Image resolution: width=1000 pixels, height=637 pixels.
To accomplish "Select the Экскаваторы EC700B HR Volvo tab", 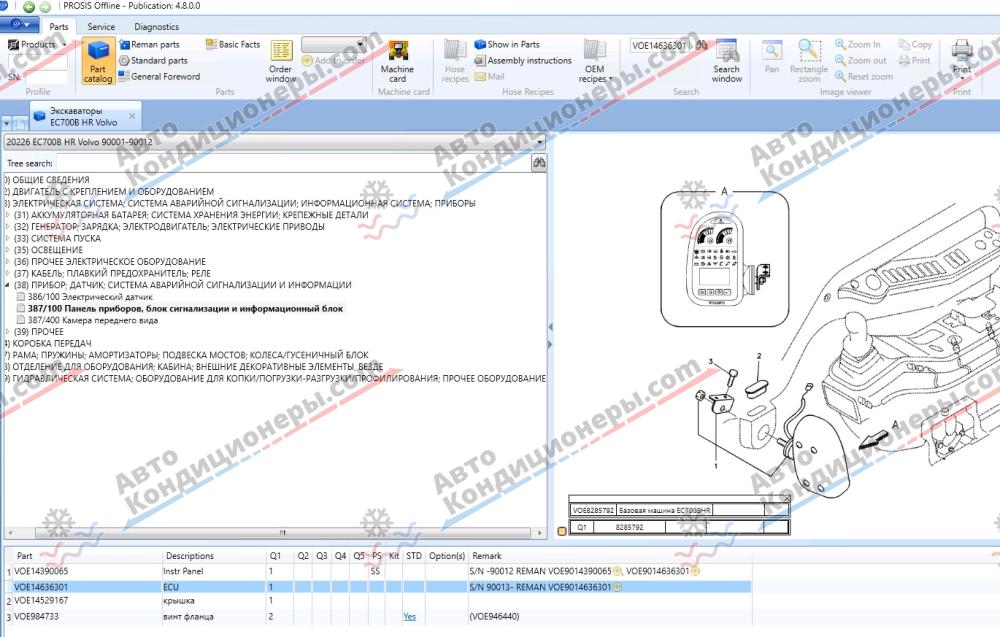I will [x=84, y=116].
